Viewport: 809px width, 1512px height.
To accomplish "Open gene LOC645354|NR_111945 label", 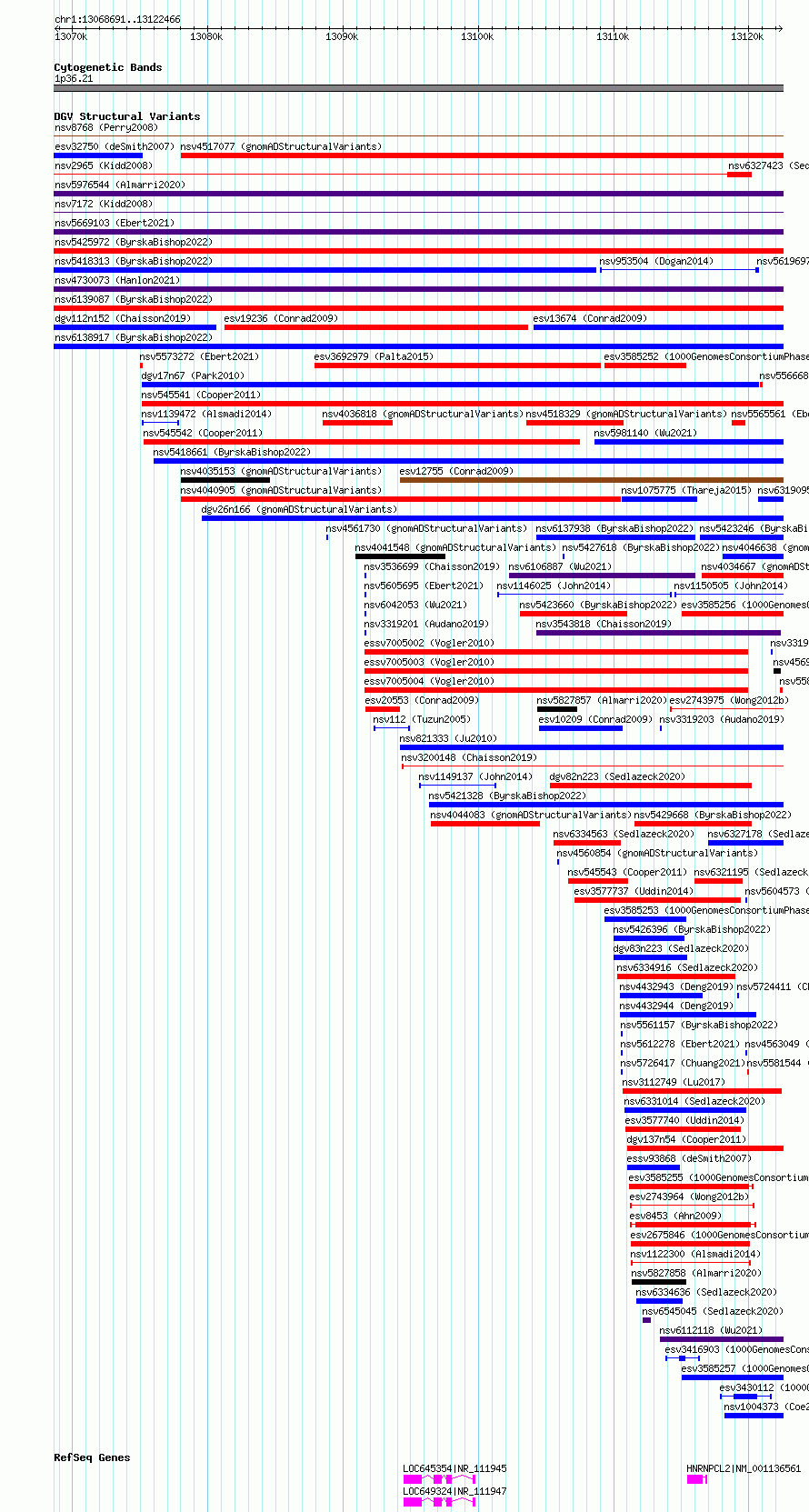I will pos(454,1468).
